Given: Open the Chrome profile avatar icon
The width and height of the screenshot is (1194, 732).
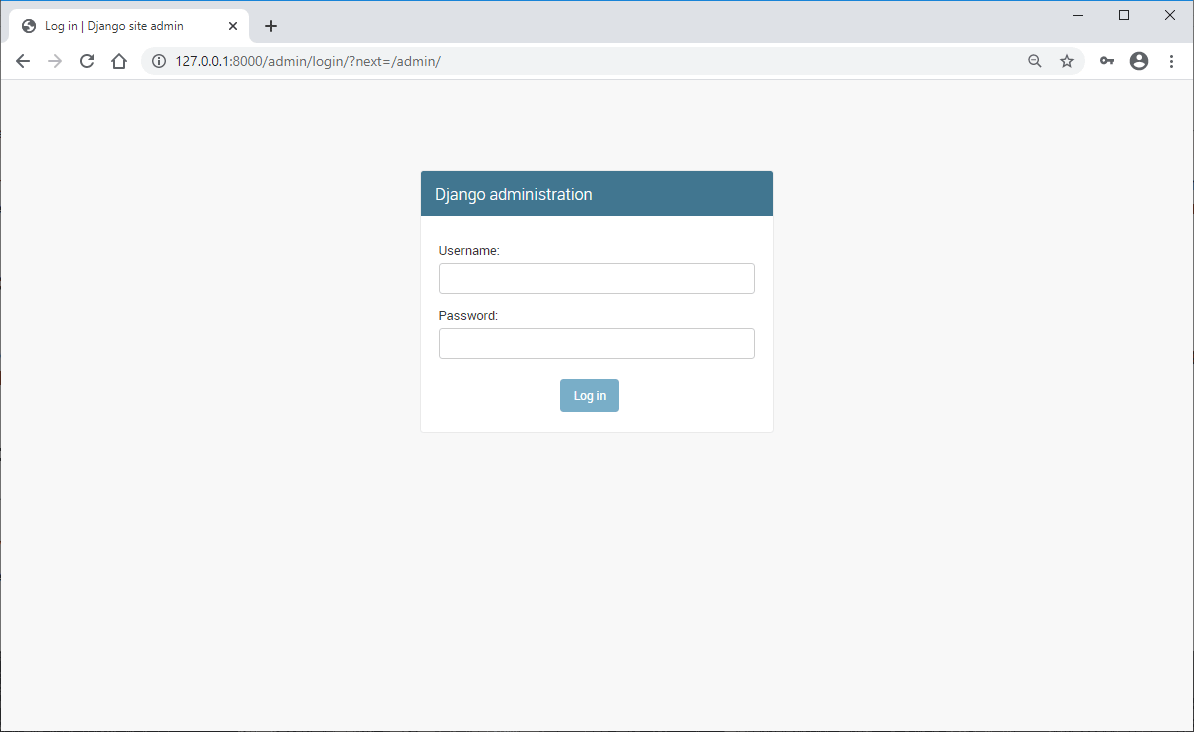Looking at the screenshot, I should 1138,62.
